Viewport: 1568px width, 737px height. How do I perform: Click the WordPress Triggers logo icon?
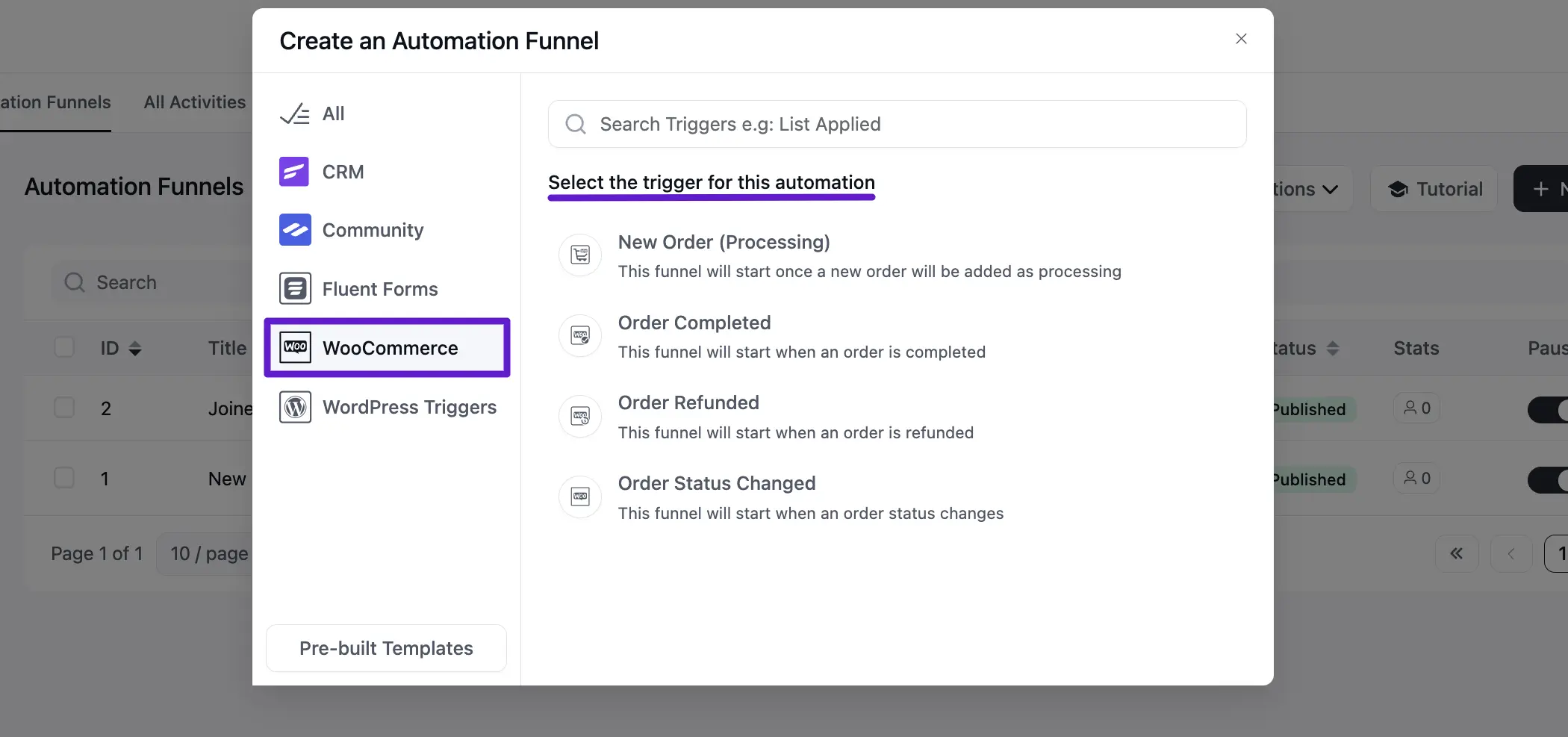coord(295,407)
